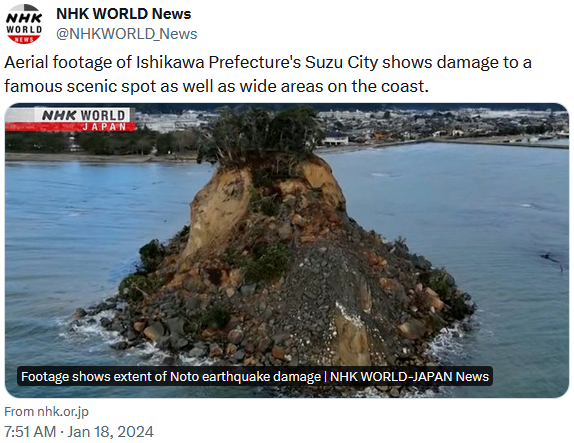Select the tweet line mentioning Suzu City

tap(268, 63)
